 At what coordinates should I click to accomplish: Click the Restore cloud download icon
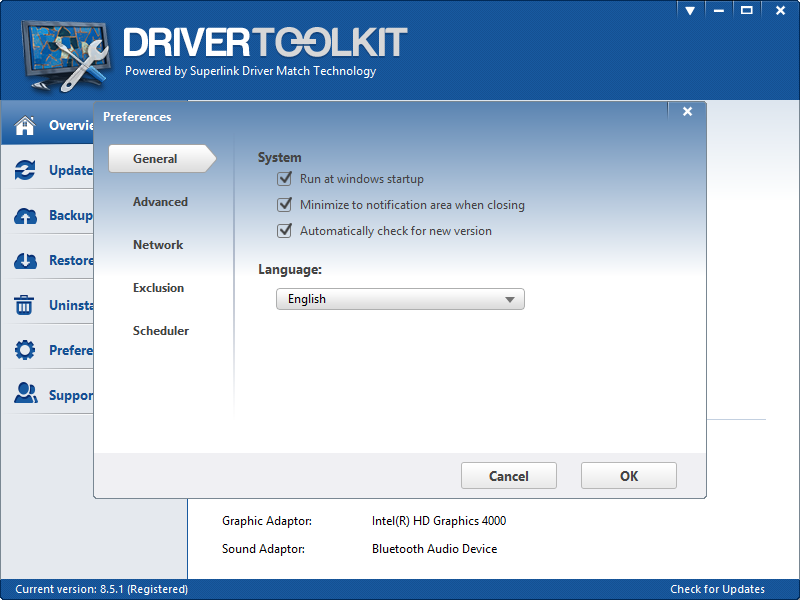[x=25, y=260]
